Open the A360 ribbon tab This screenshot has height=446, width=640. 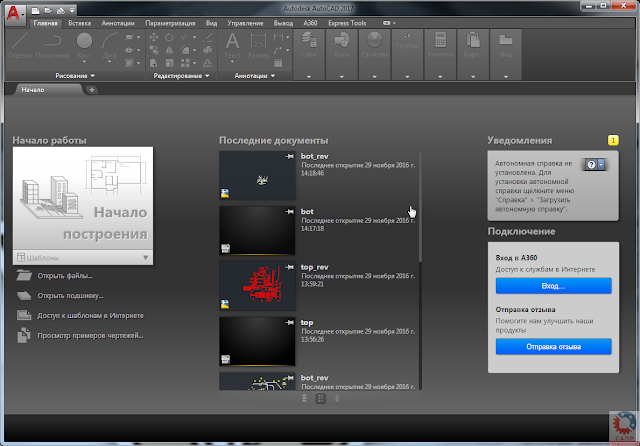tap(310, 23)
